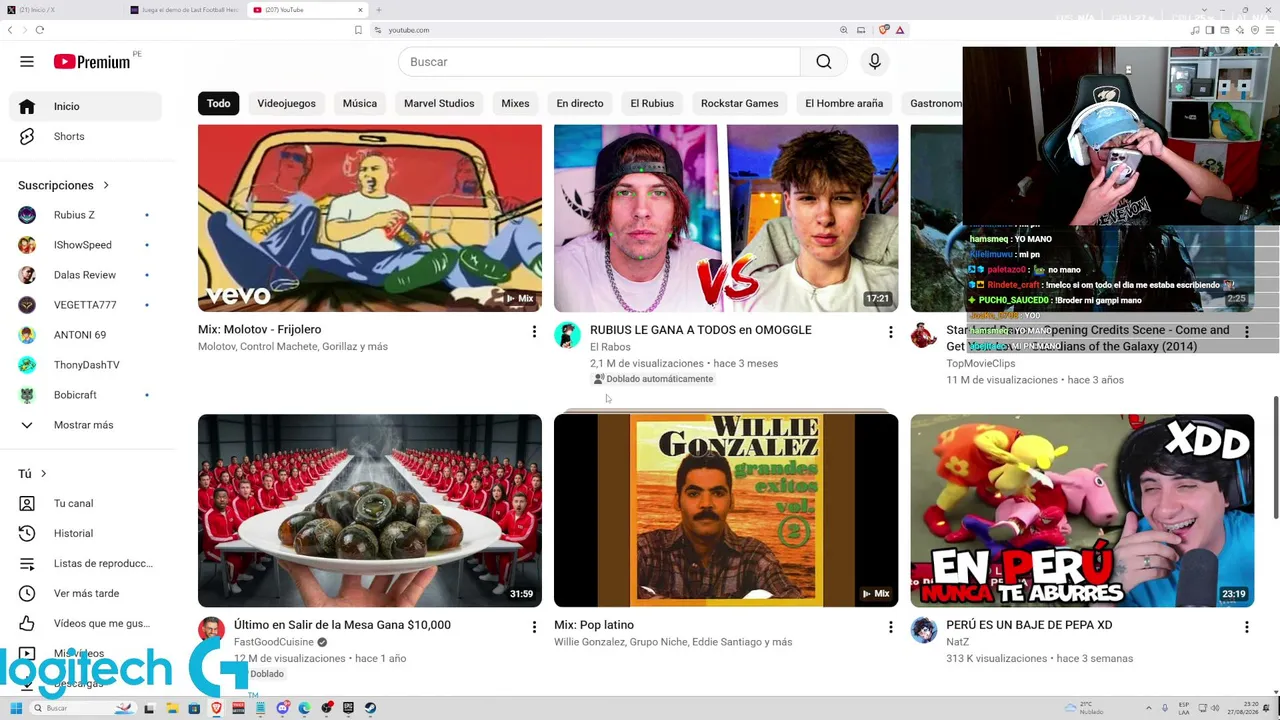The width and height of the screenshot is (1280, 720).
Task: Click the search magnifier button
Action: 823,62
